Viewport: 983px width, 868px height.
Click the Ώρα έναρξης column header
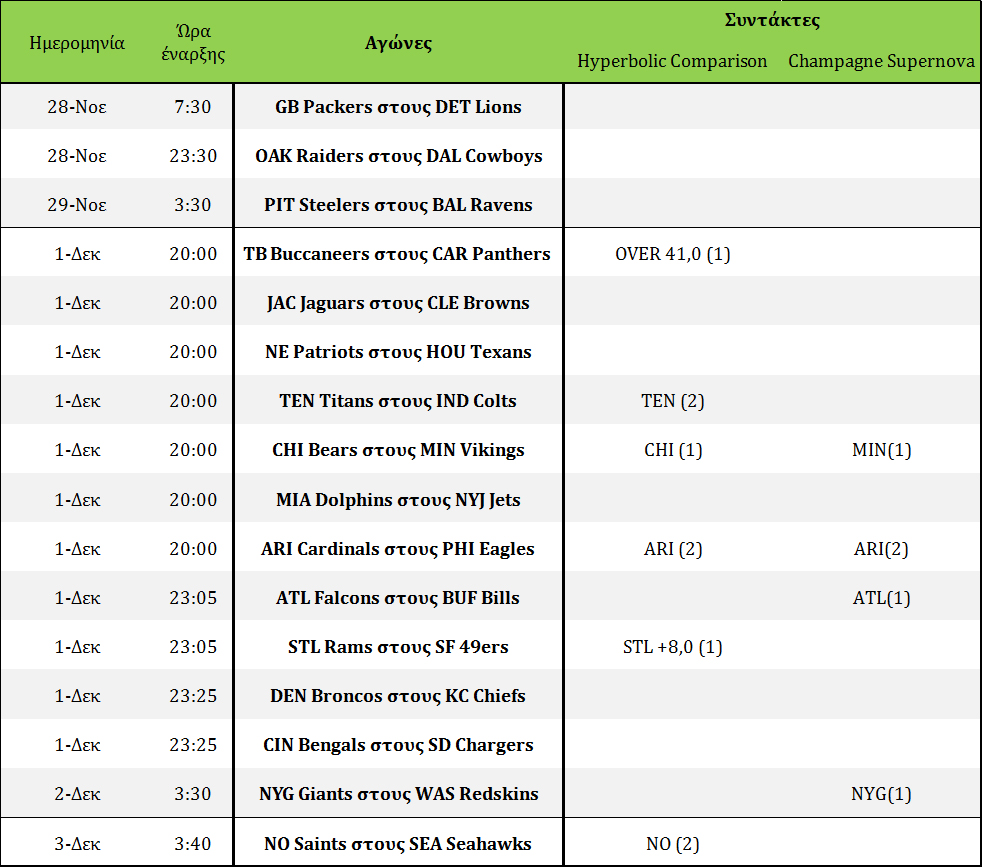click(x=192, y=43)
